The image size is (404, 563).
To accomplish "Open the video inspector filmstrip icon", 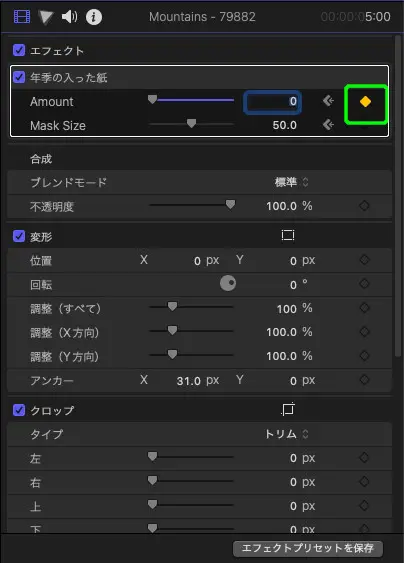I will [x=22, y=17].
